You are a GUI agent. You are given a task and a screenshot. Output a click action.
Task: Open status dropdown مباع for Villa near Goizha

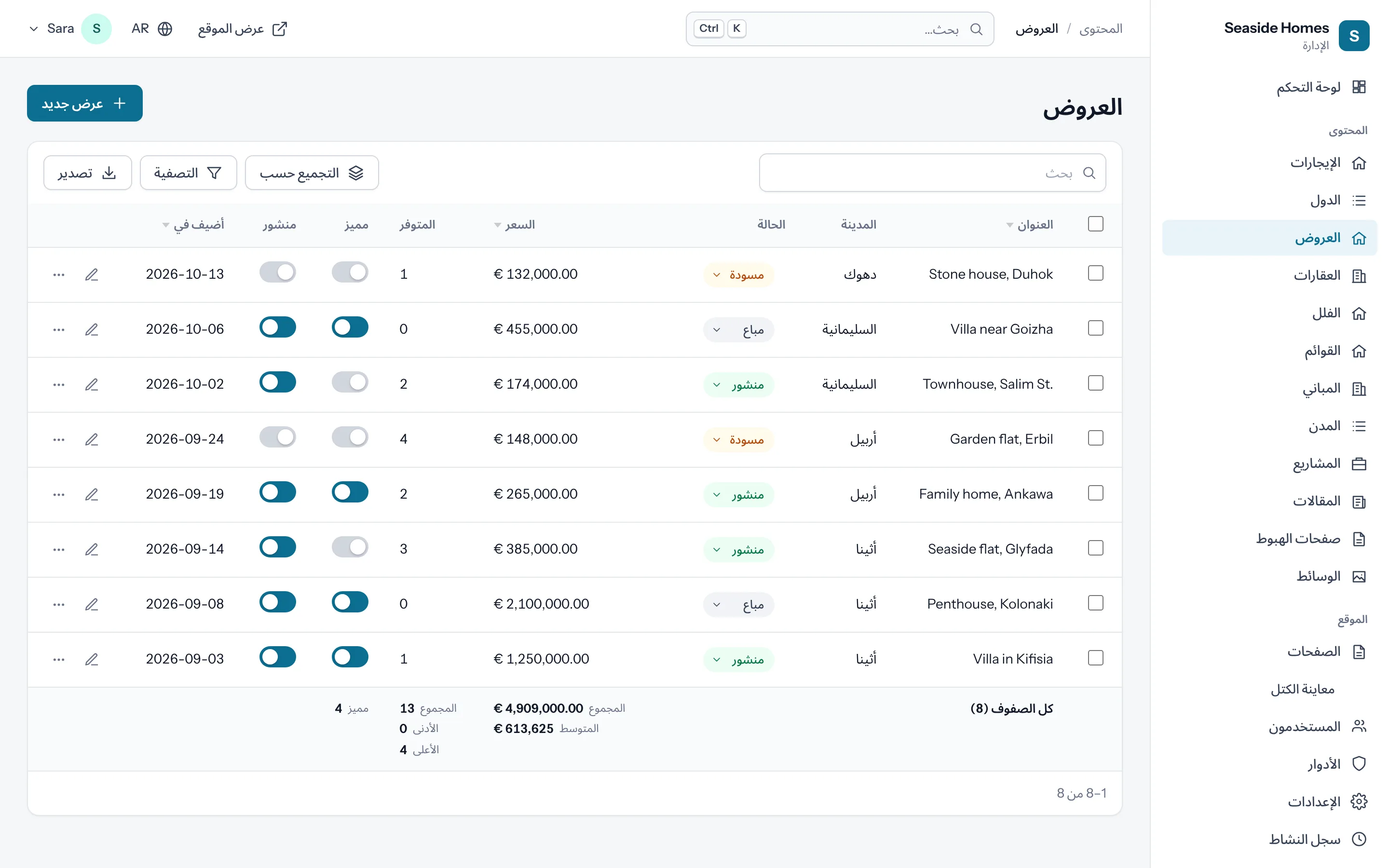[739, 330]
